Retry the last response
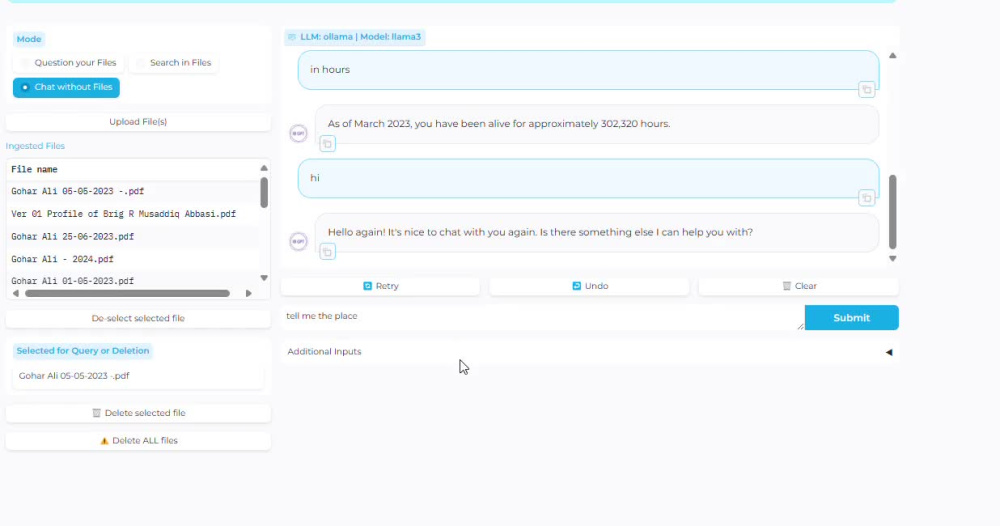Viewport: 1000px width, 526px height. tap(381, 286)
